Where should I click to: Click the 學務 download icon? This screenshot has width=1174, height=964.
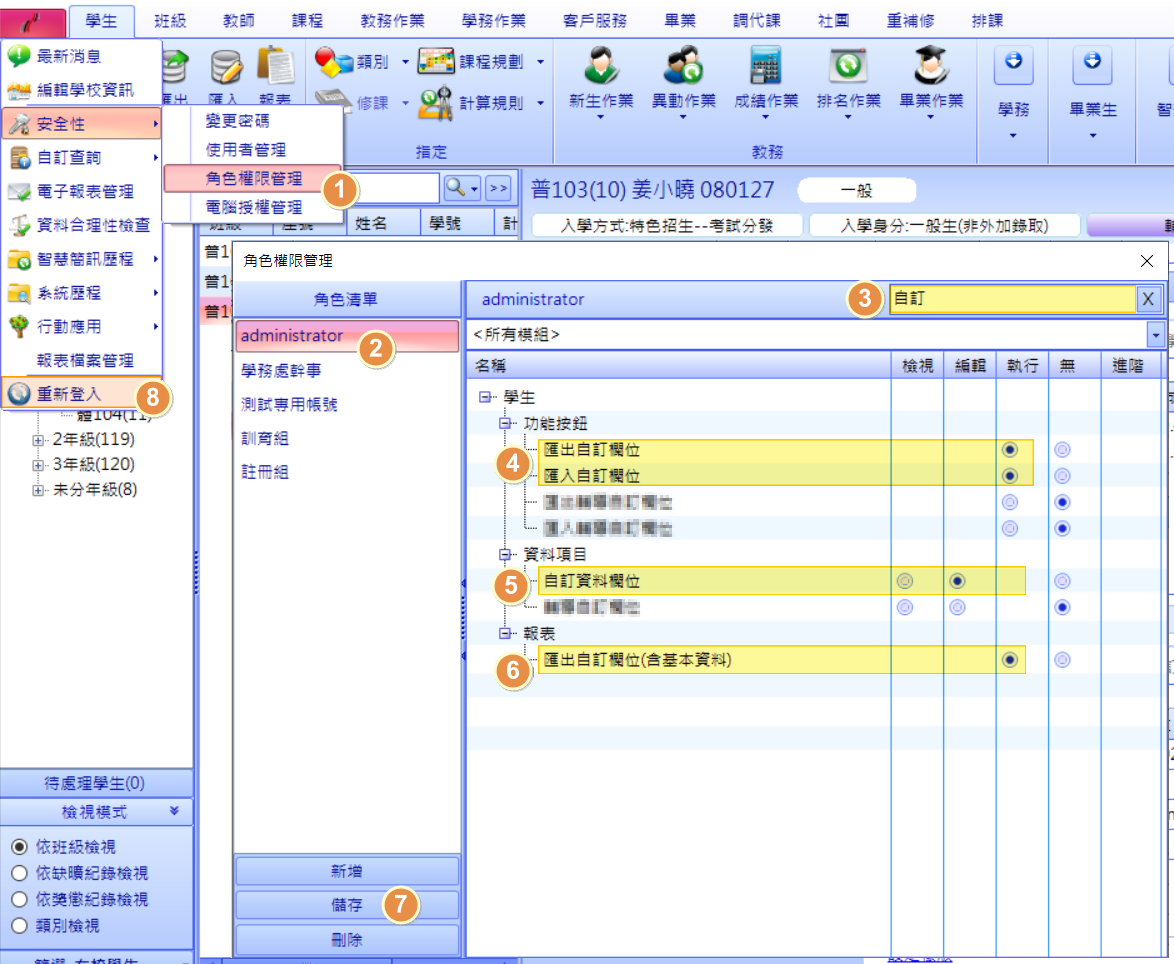click(1014, 64)
